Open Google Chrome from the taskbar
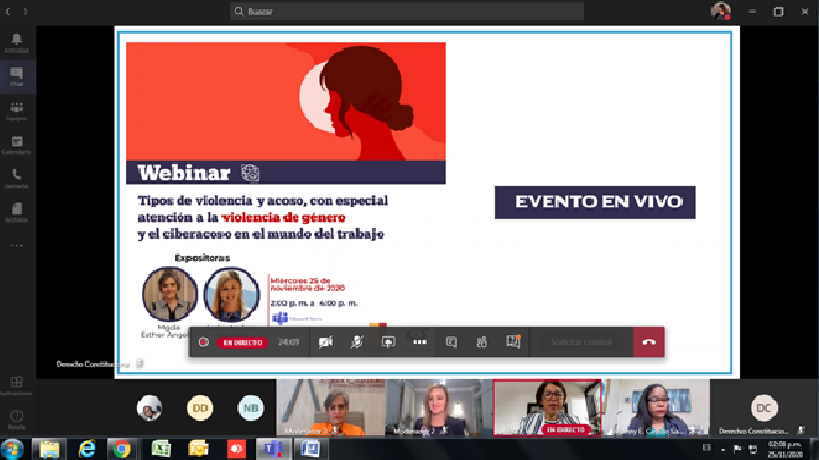The height and width of the screenshot is (460, 819). (122, 449)
